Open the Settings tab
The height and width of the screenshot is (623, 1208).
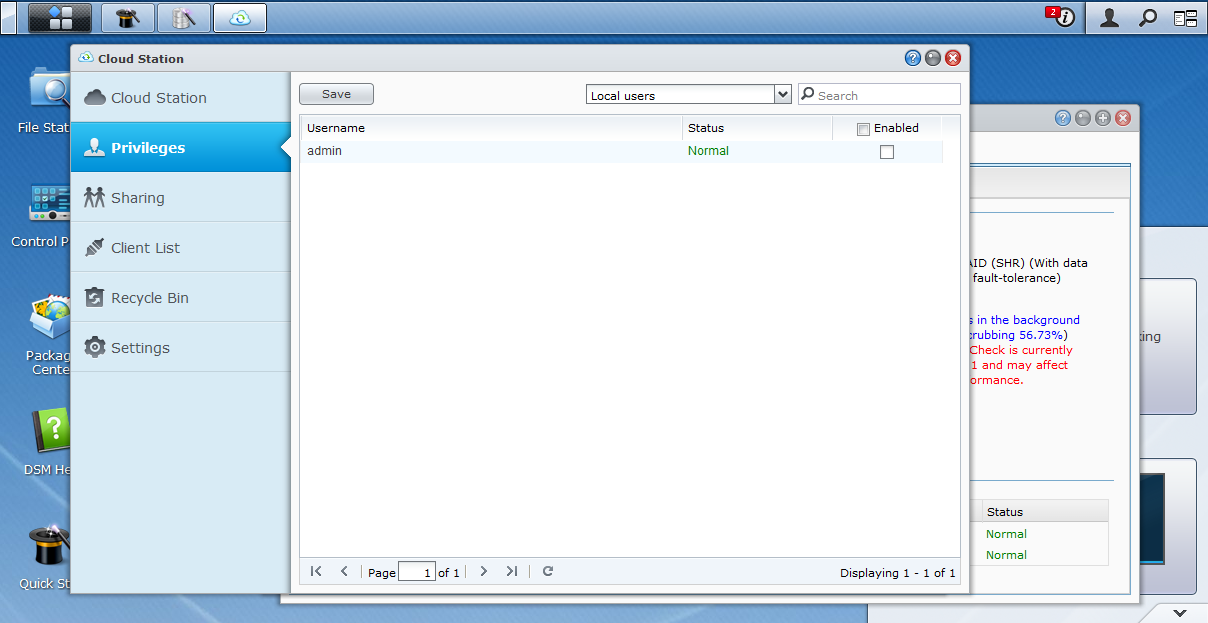tap(181, 347)
